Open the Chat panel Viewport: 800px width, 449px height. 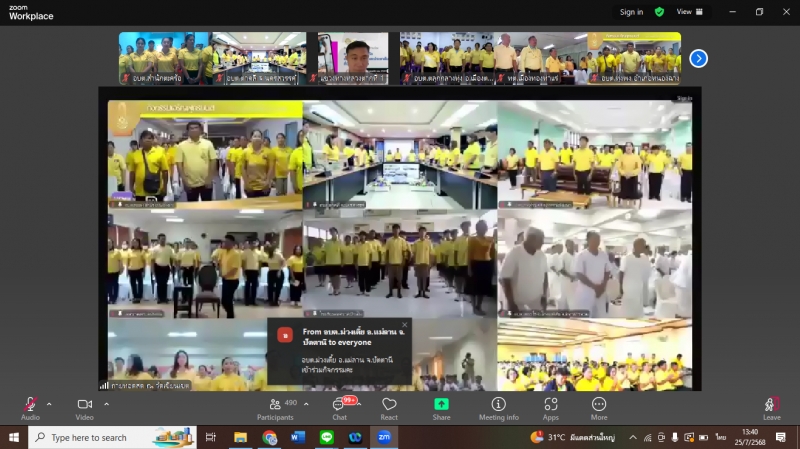click(339, 408)
